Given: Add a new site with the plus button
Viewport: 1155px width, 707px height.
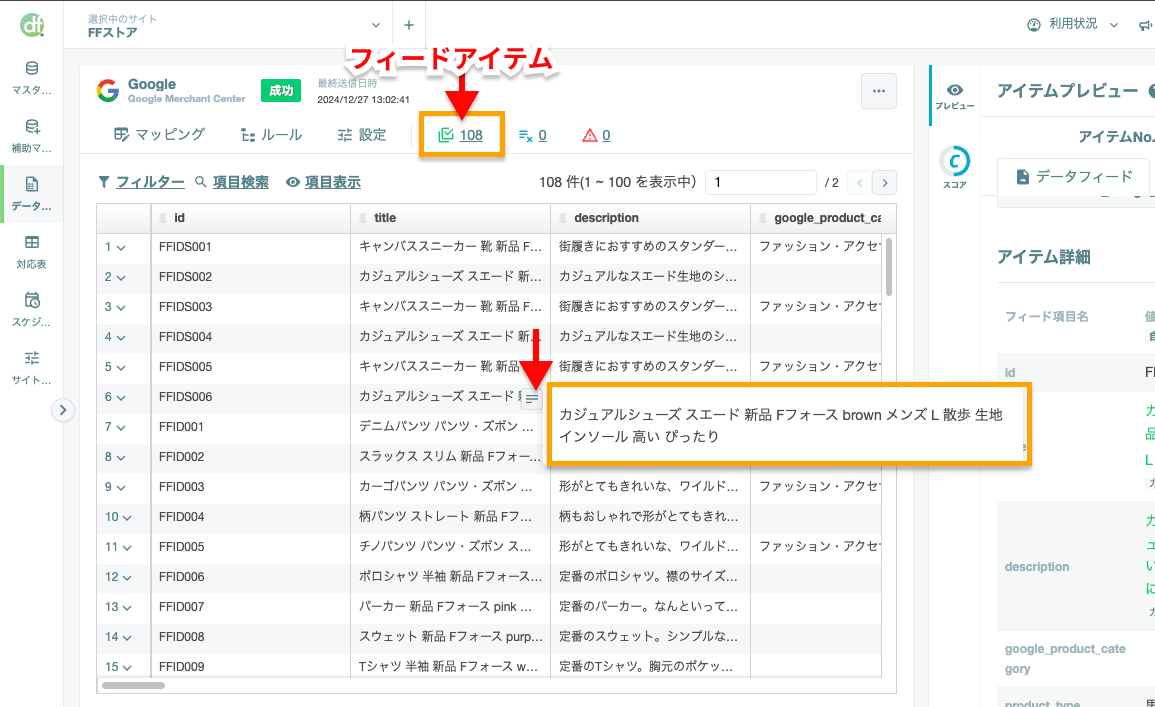Looking at the screenshot, I should click(409, 25).
